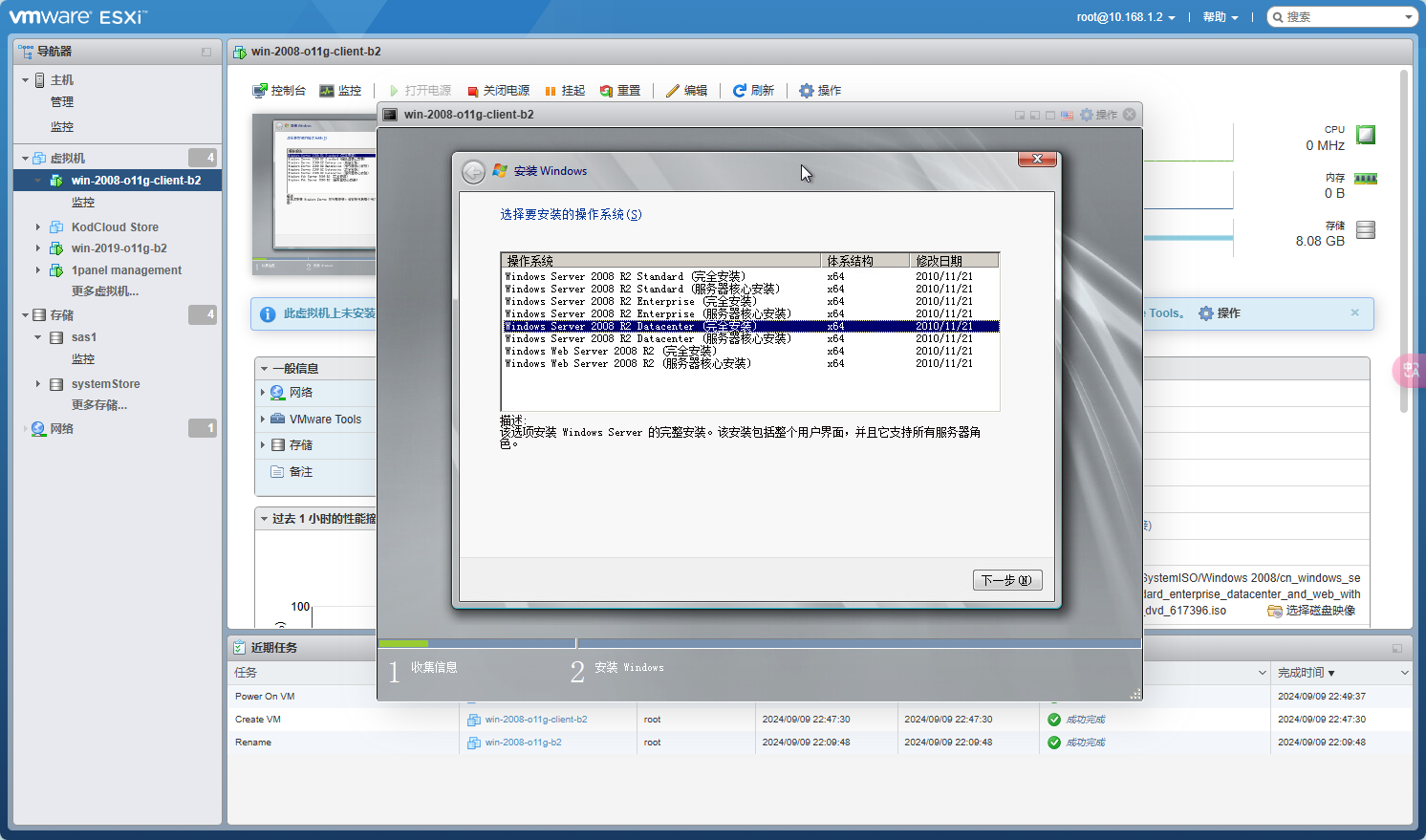
Task: Click the main panel vertical scrollbar
Action: pyautogui.click(x=1403, y=241)
